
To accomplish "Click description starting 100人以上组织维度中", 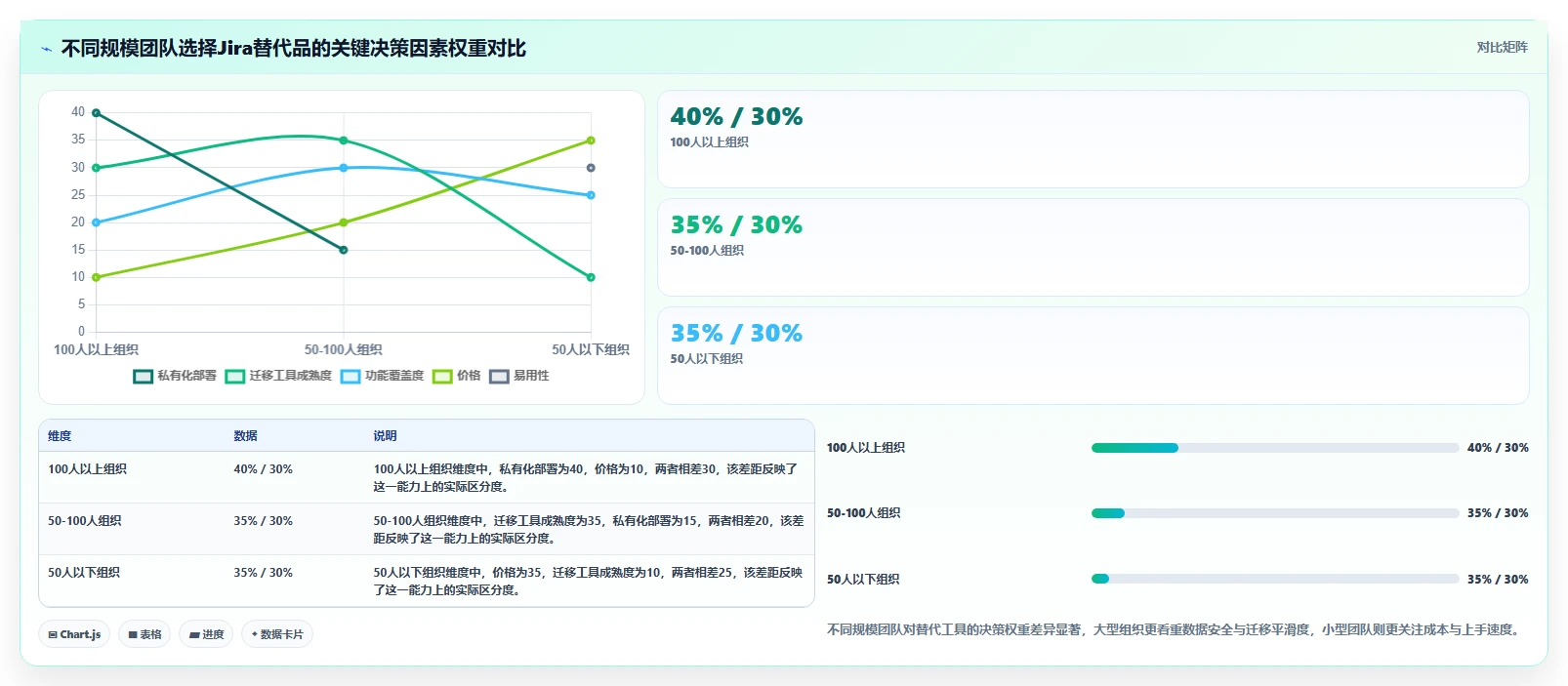I will (x=586, y=478).
